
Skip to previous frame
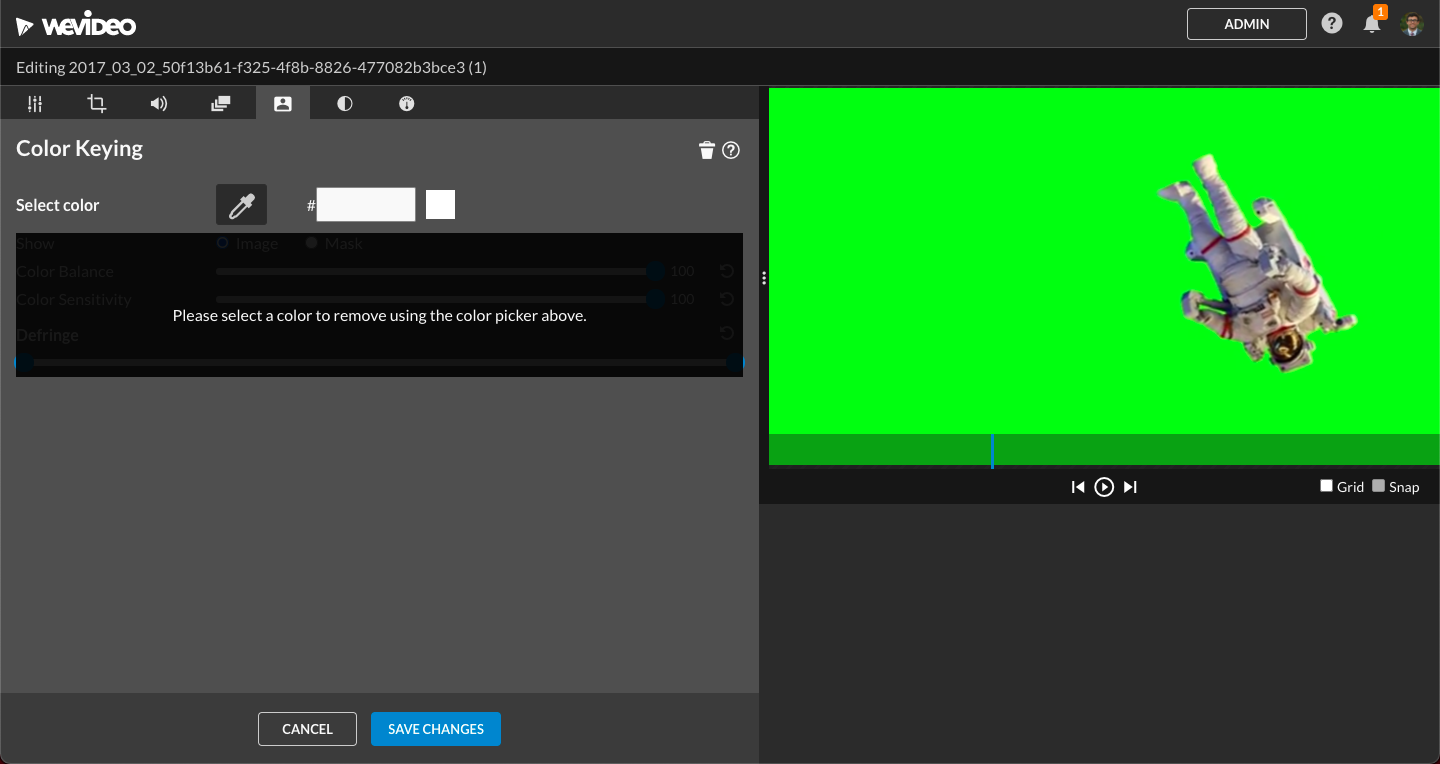[x=1078, y=487]
